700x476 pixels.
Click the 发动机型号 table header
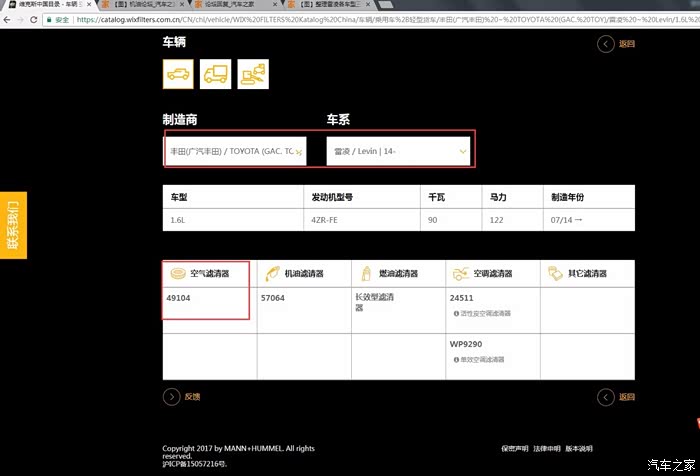pyautogui.click(x=362, y=197)
